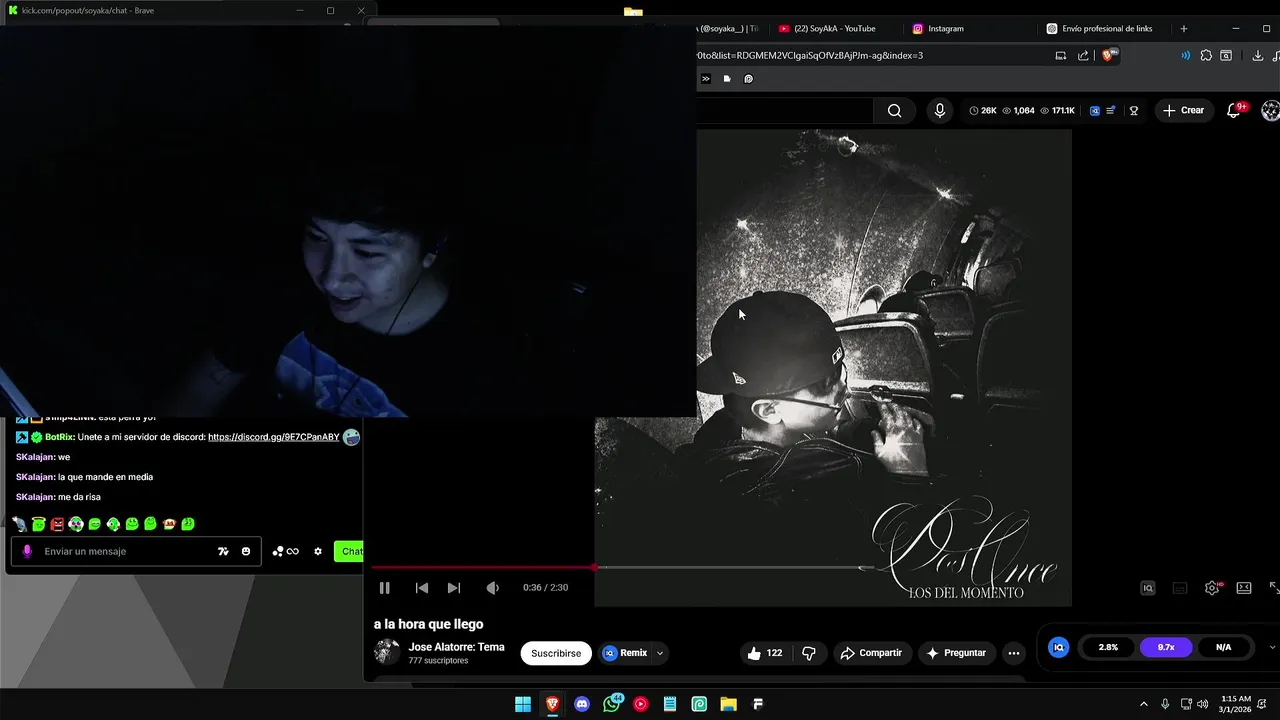Open the discord.gg invite link in chat
Image resolution: width=1280 pixels, height=720 pixels.
point(273,437)
